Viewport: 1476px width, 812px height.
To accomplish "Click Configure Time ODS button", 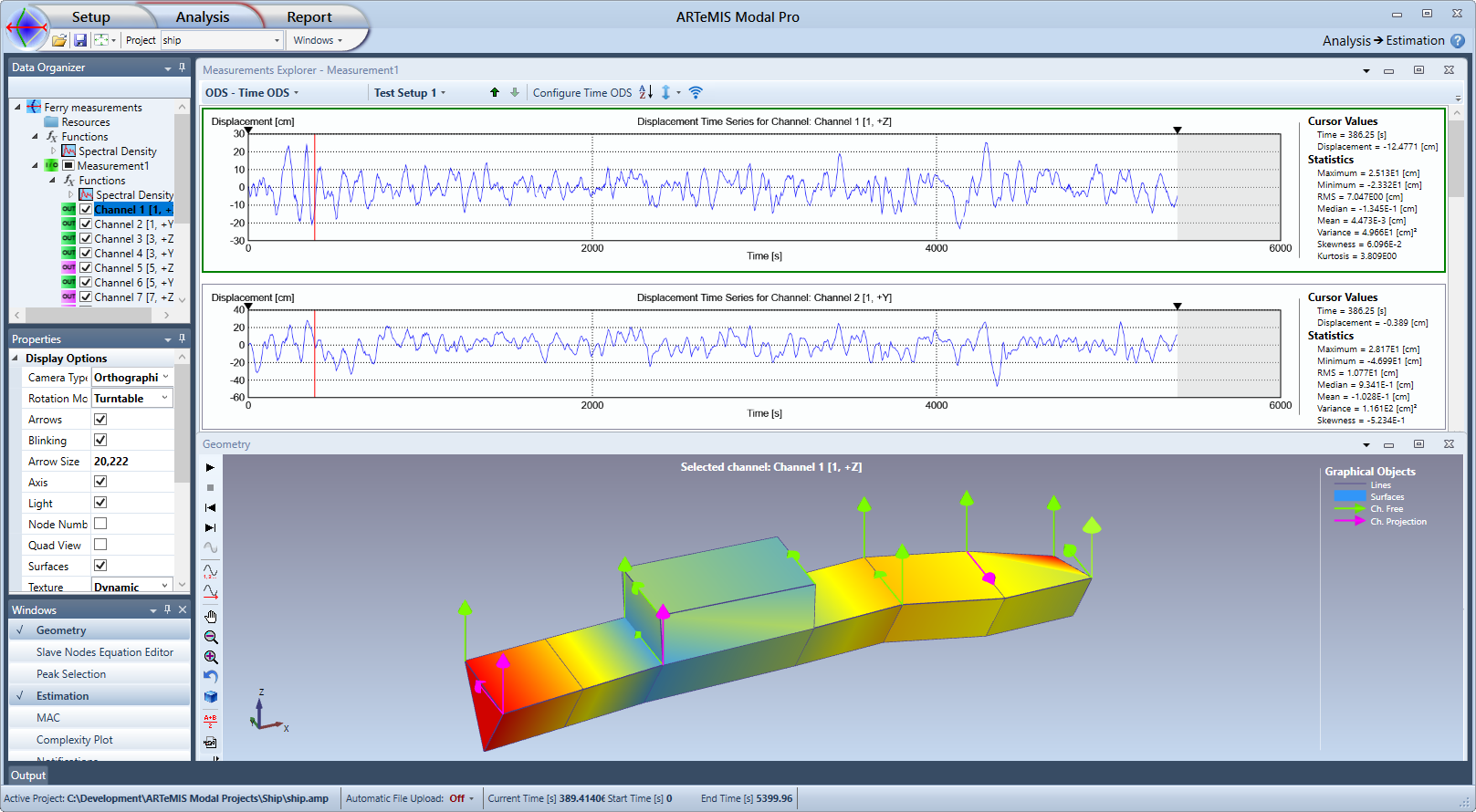I will [581, 93].
